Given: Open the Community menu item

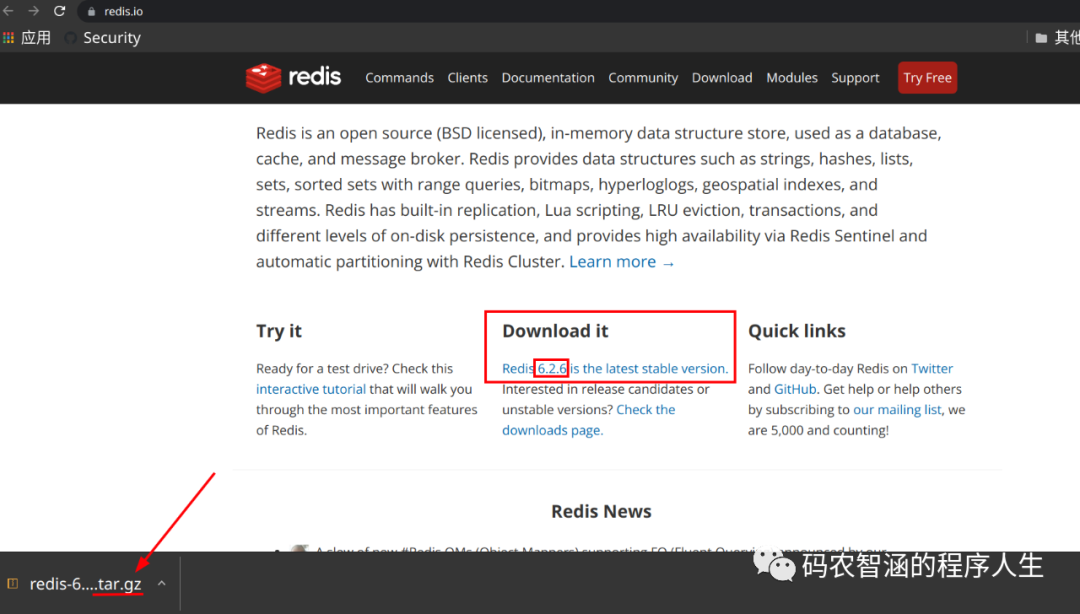Looking at the screenshot, I should 643,78.
